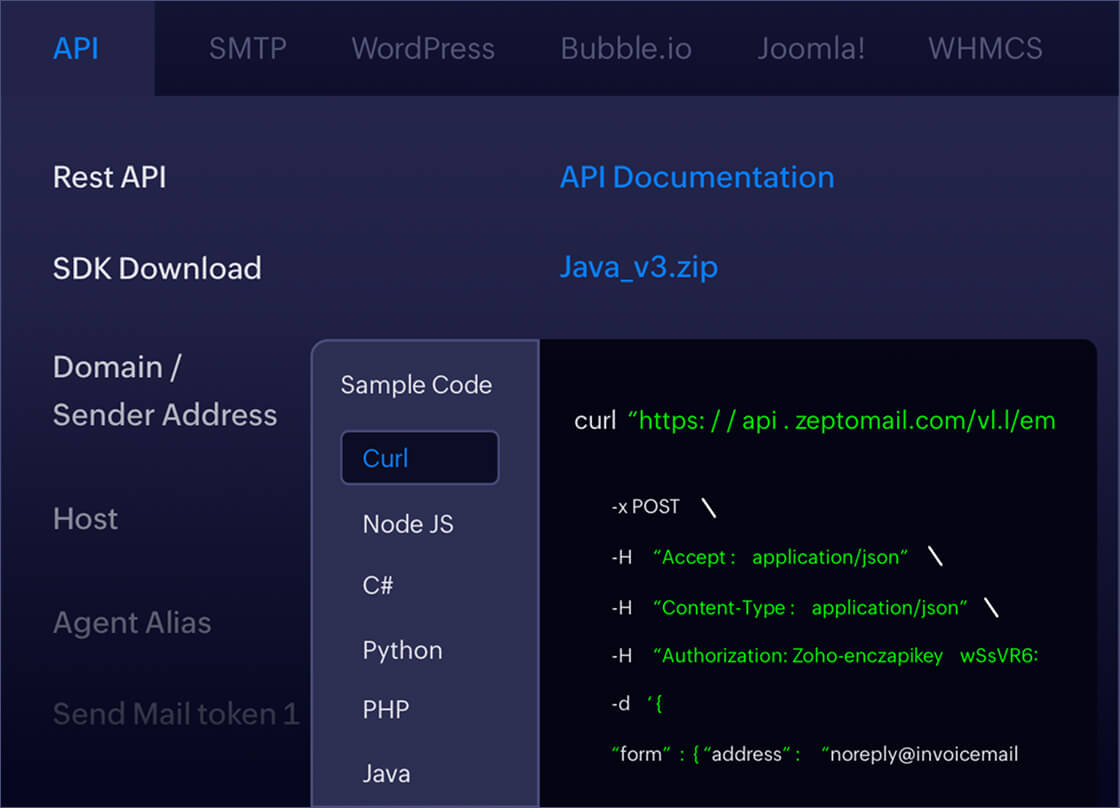1120x808 pixels.
Task: Click the -x POST code line
Action: pos(664,507)
